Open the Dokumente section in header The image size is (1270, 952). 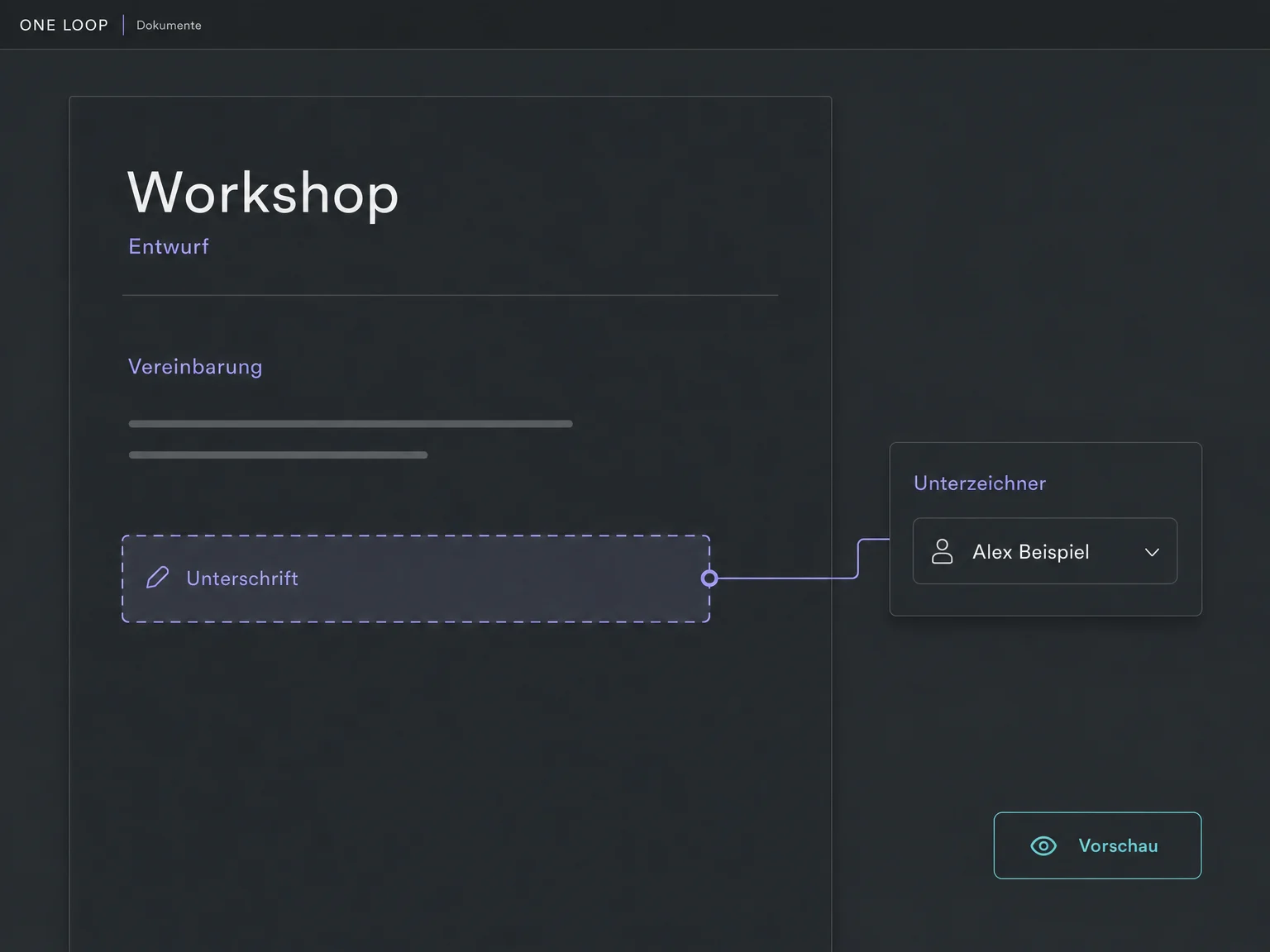pos(169,25)
